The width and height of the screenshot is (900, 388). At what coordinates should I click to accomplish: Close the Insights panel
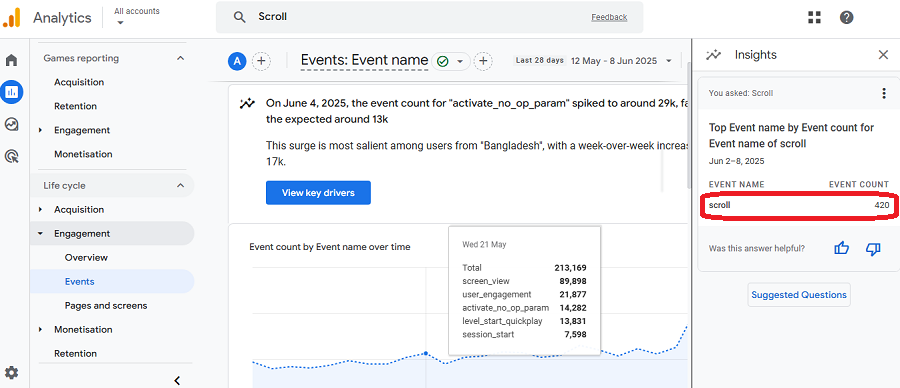(x=883, y=55)
